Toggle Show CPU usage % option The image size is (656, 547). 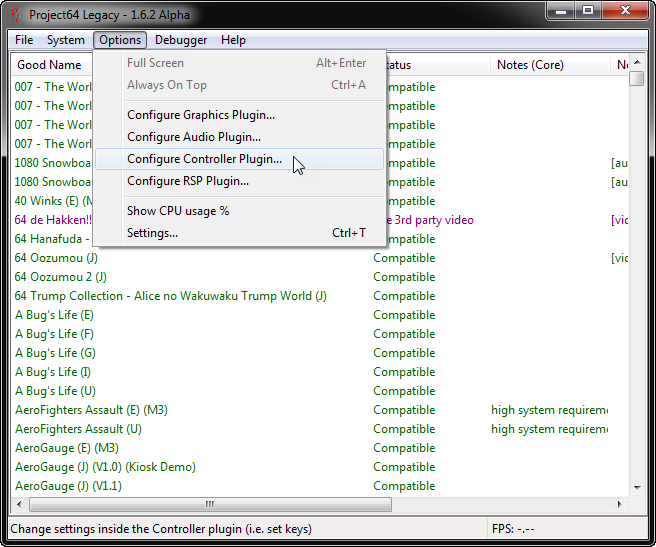click(x=239, y=211)
